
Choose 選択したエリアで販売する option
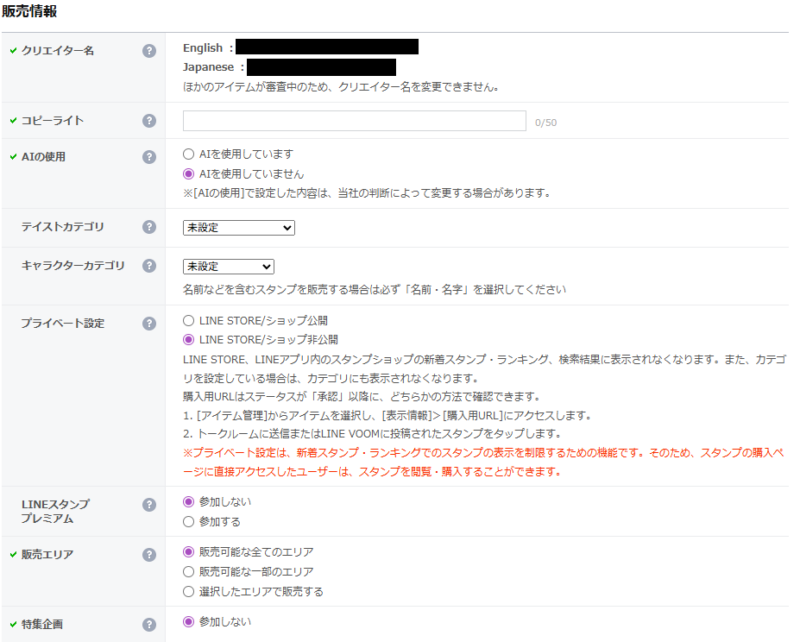tap(189, 591)
